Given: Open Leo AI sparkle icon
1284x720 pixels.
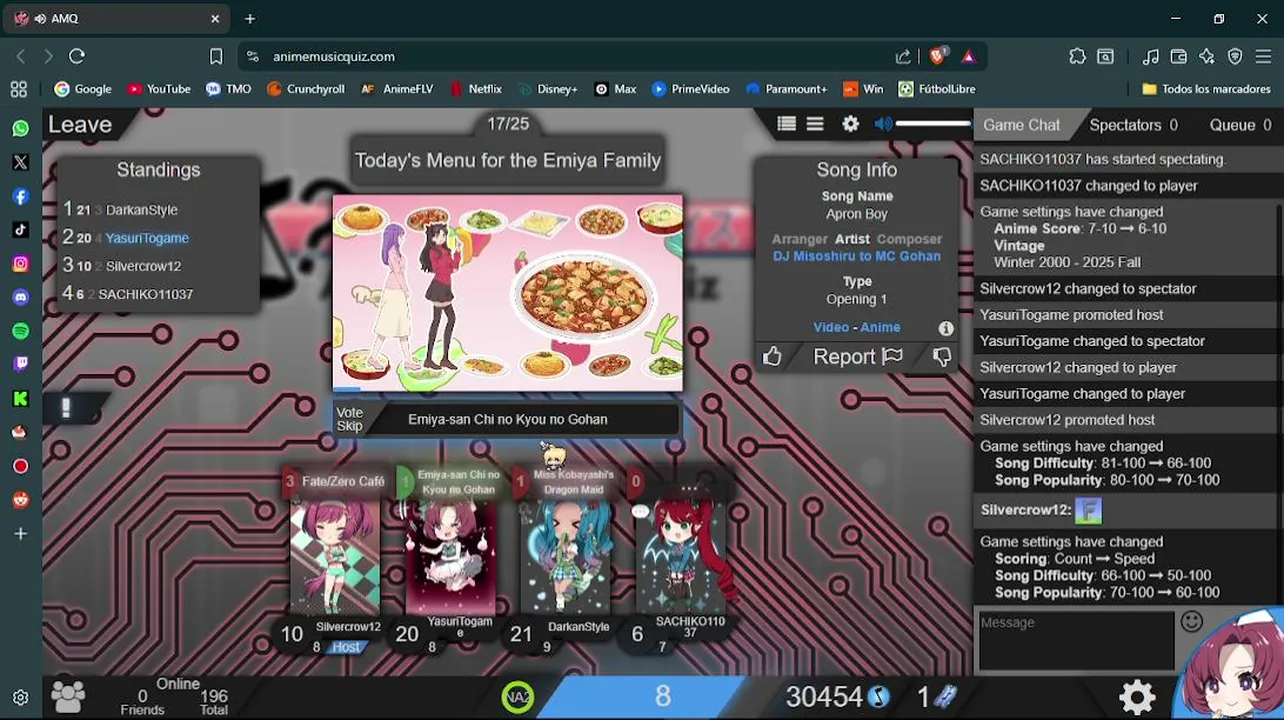Looking at the screenshot, I should (1207, 56).
